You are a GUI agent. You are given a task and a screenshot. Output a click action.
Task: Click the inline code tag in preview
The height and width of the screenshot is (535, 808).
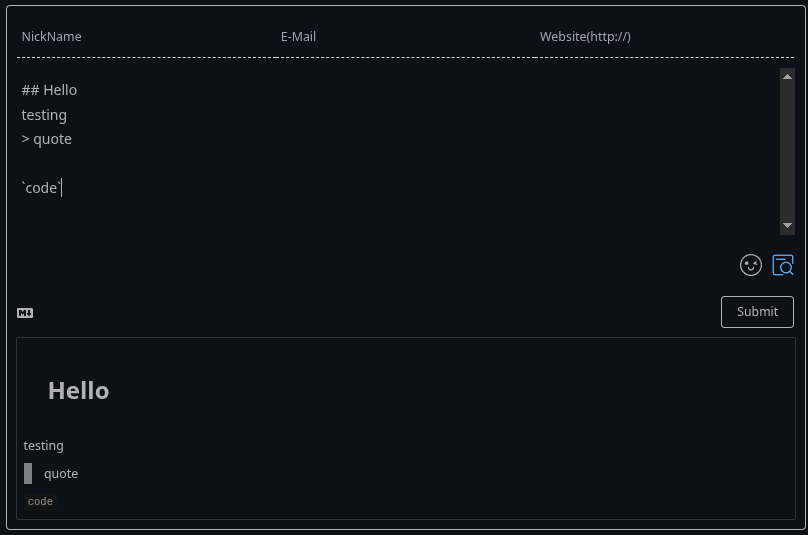[x=41, y=501]
